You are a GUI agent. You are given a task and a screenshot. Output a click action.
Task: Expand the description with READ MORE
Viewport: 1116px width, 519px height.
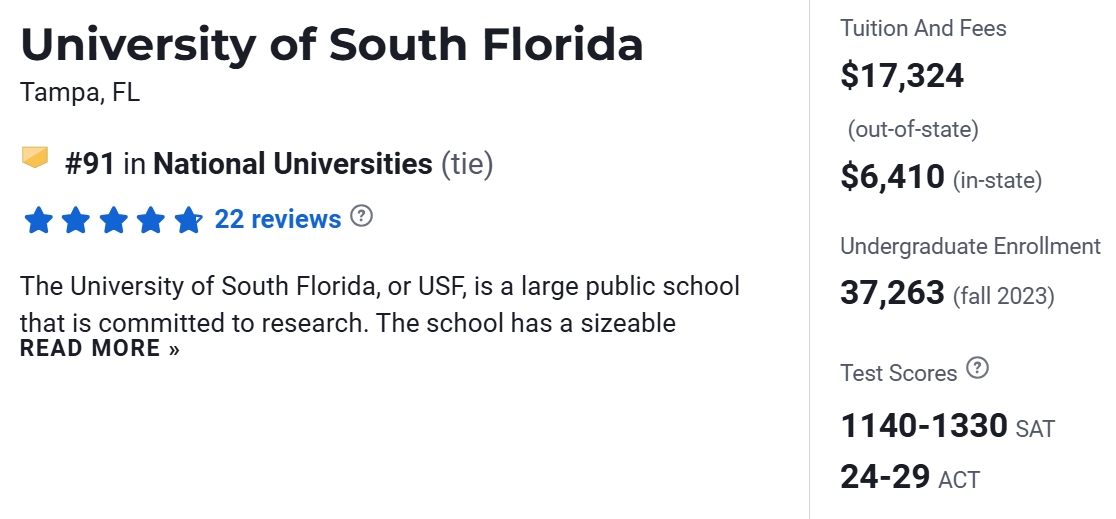[100, 349]
